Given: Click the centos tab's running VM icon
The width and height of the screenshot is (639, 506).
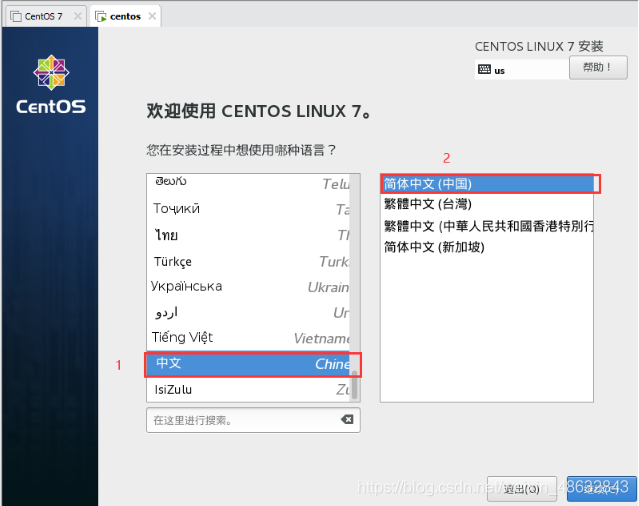Looking at the screenshot, I should coord(100,16).
